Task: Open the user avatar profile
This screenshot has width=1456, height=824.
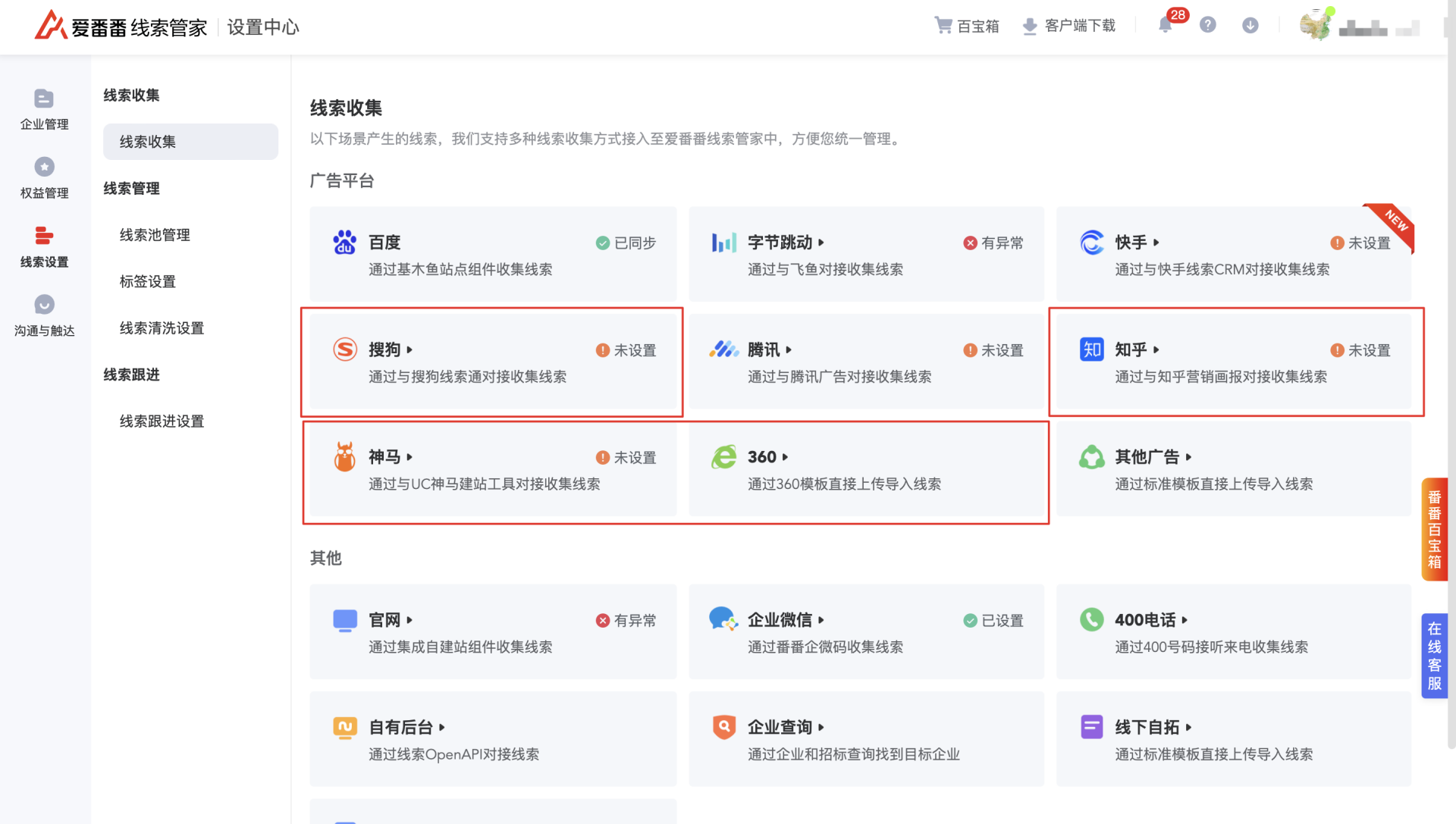Action: coord(1315,25)
